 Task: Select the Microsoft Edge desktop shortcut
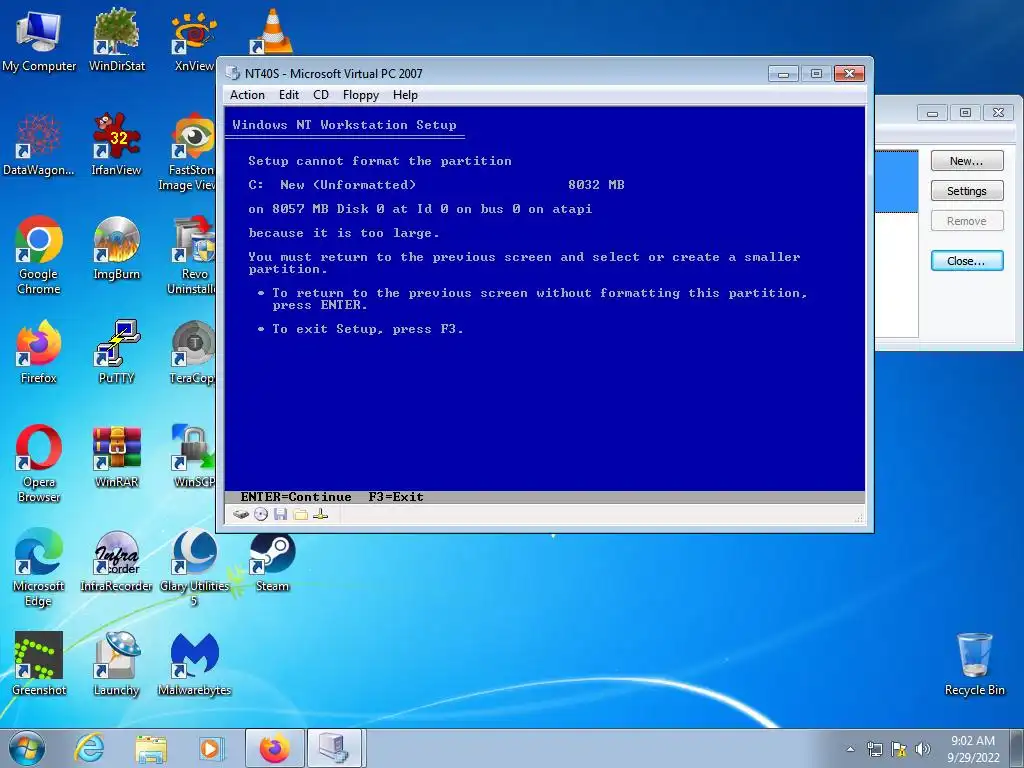pyautogui.click(x=39, y=568)
